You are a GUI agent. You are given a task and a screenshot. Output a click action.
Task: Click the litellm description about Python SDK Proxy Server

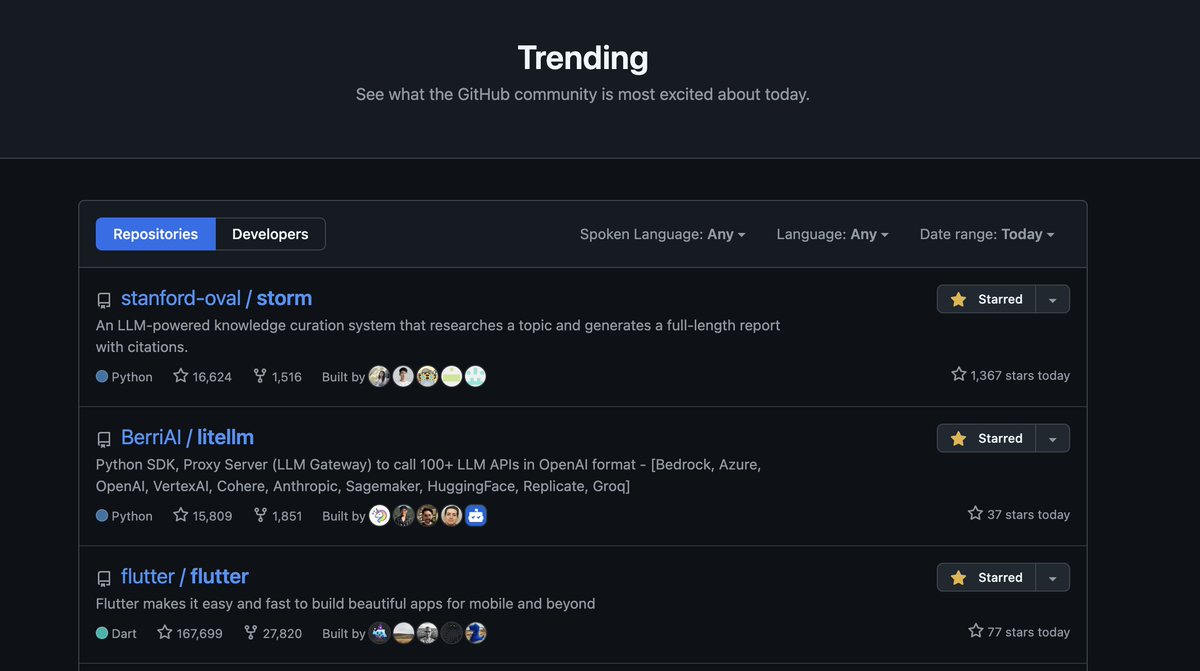(x=429, y=475)
